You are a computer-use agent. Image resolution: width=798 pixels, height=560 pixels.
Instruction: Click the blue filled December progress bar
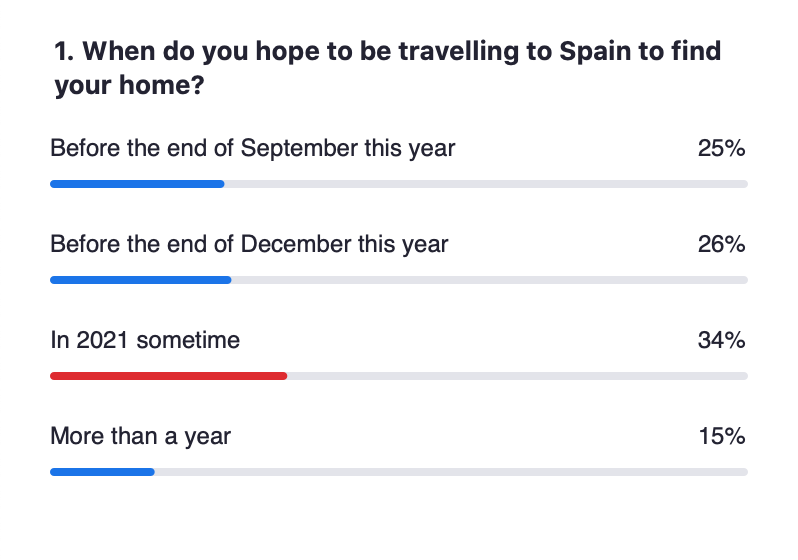click(140, 280)
